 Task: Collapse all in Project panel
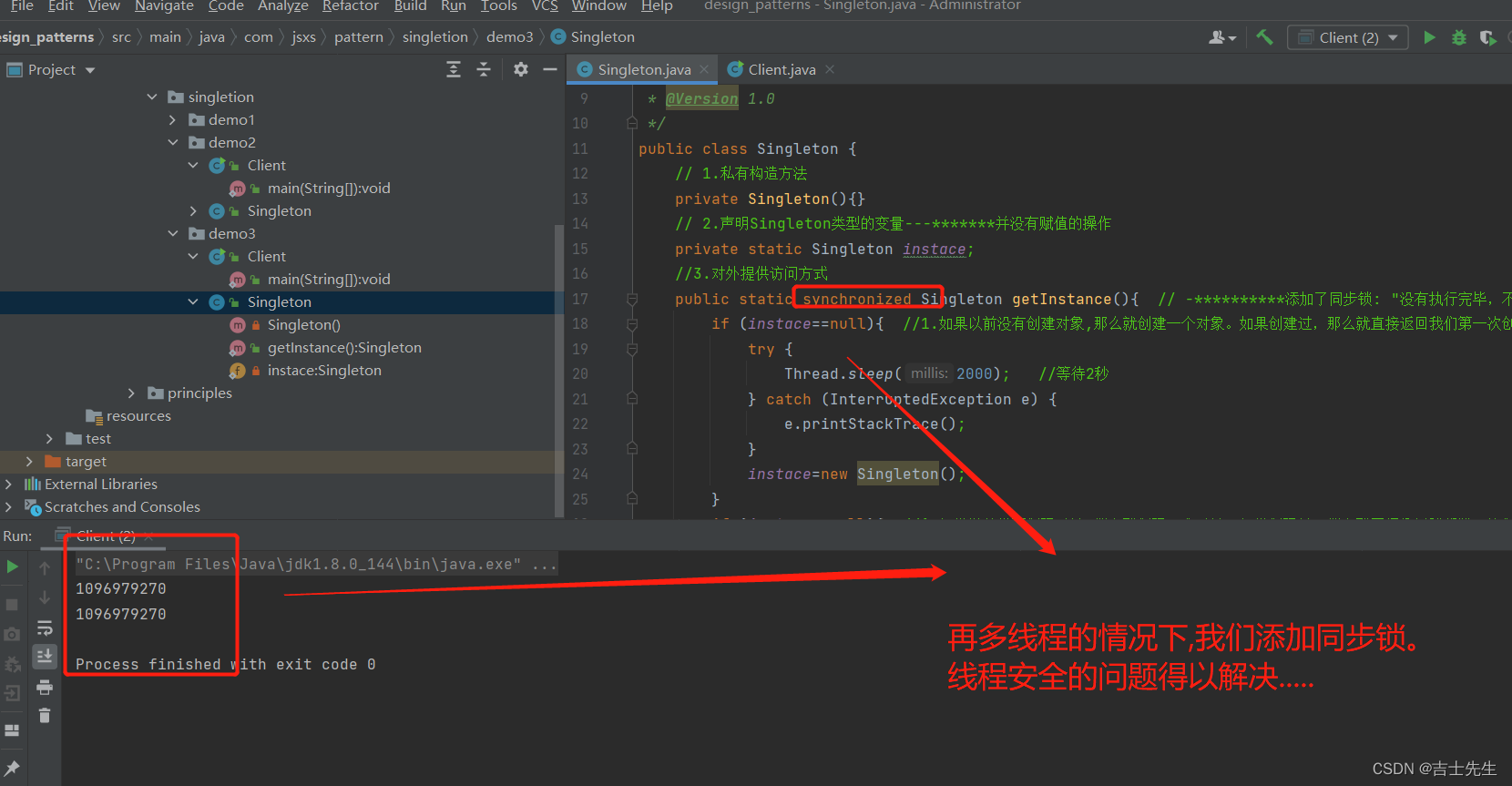click(x=484, y=69)
